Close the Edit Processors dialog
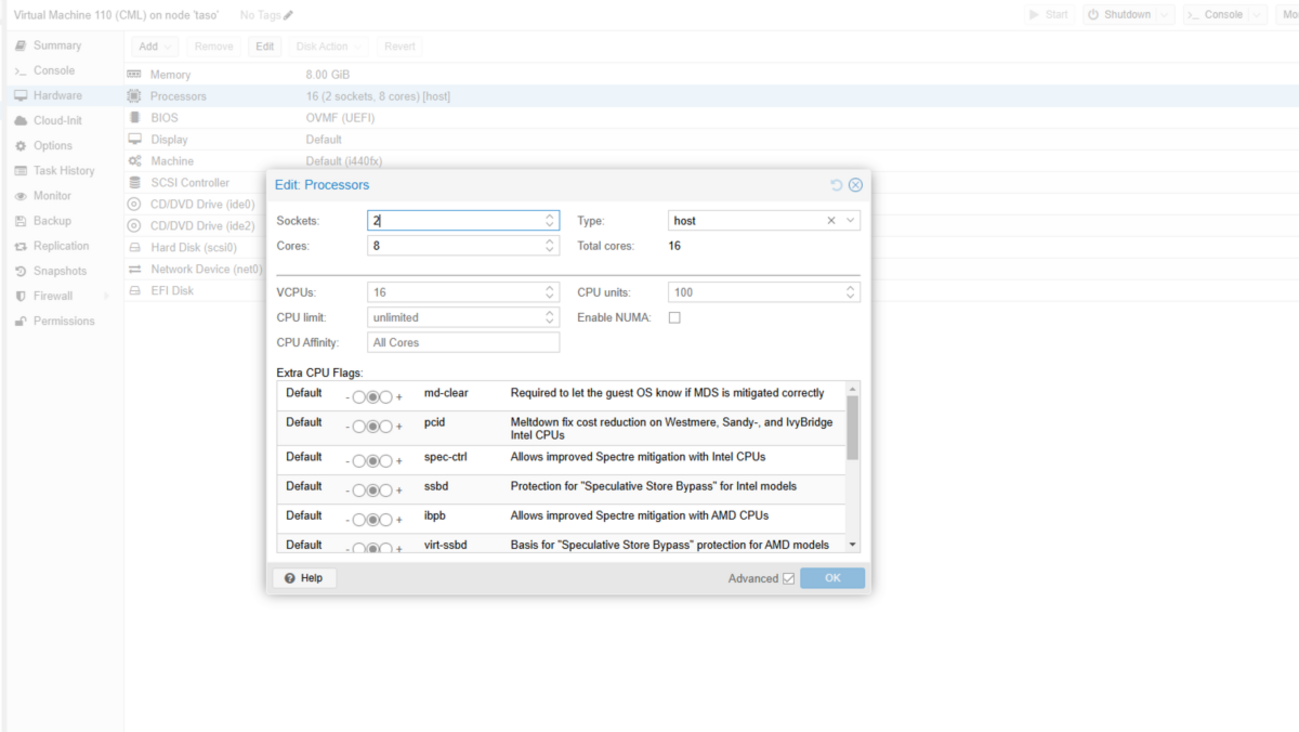The width and height of the screenshot is (1299, 732). pyautogui.click(x=855, y=185)
